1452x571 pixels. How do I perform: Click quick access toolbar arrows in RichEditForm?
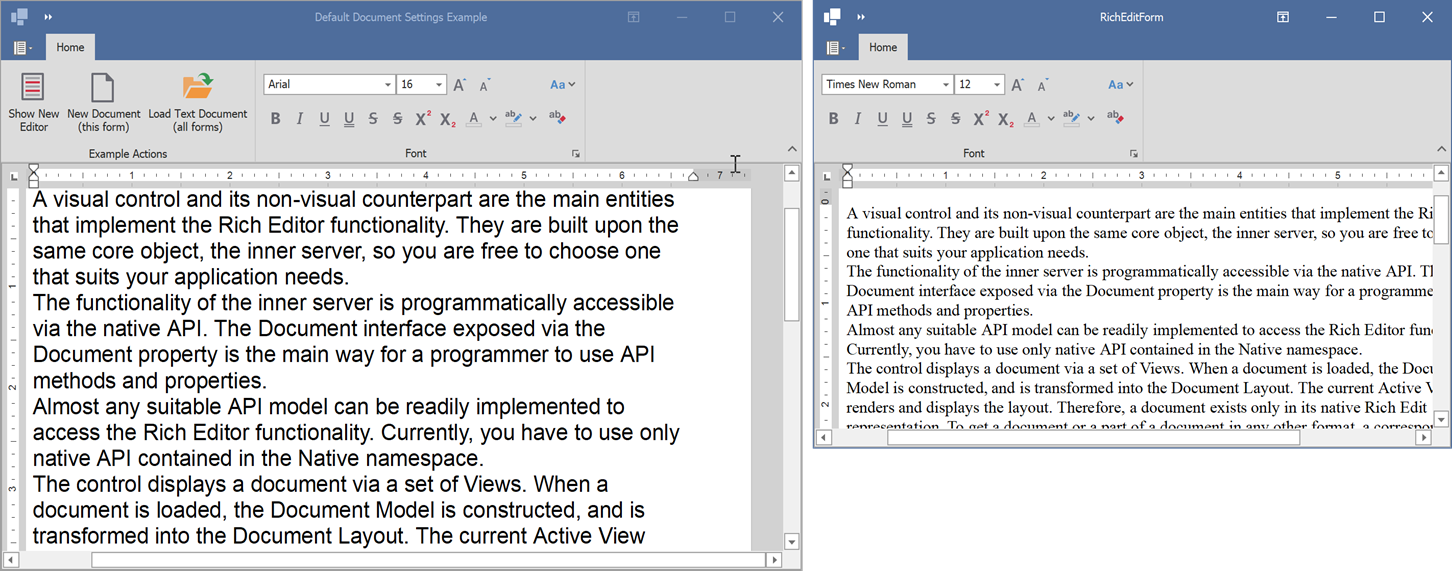(x=861, y=17)
